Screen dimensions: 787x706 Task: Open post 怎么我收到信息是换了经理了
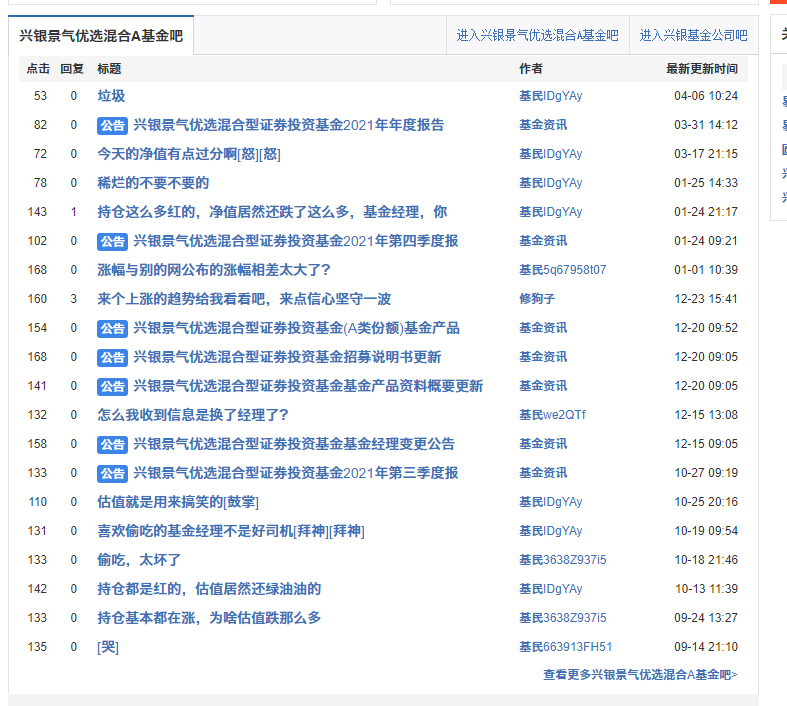pyautogui.click(x=193, y=415)
